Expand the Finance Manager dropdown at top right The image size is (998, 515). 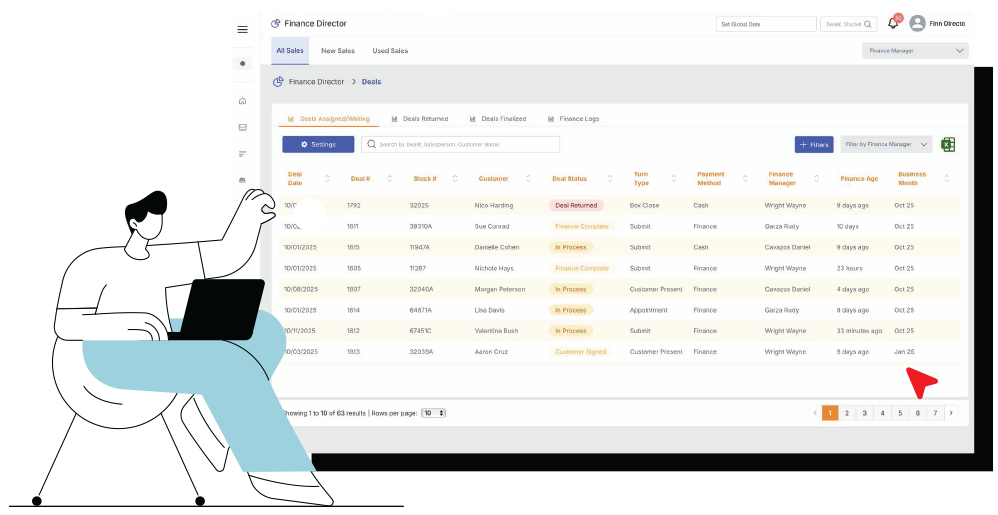coord(915,50)
